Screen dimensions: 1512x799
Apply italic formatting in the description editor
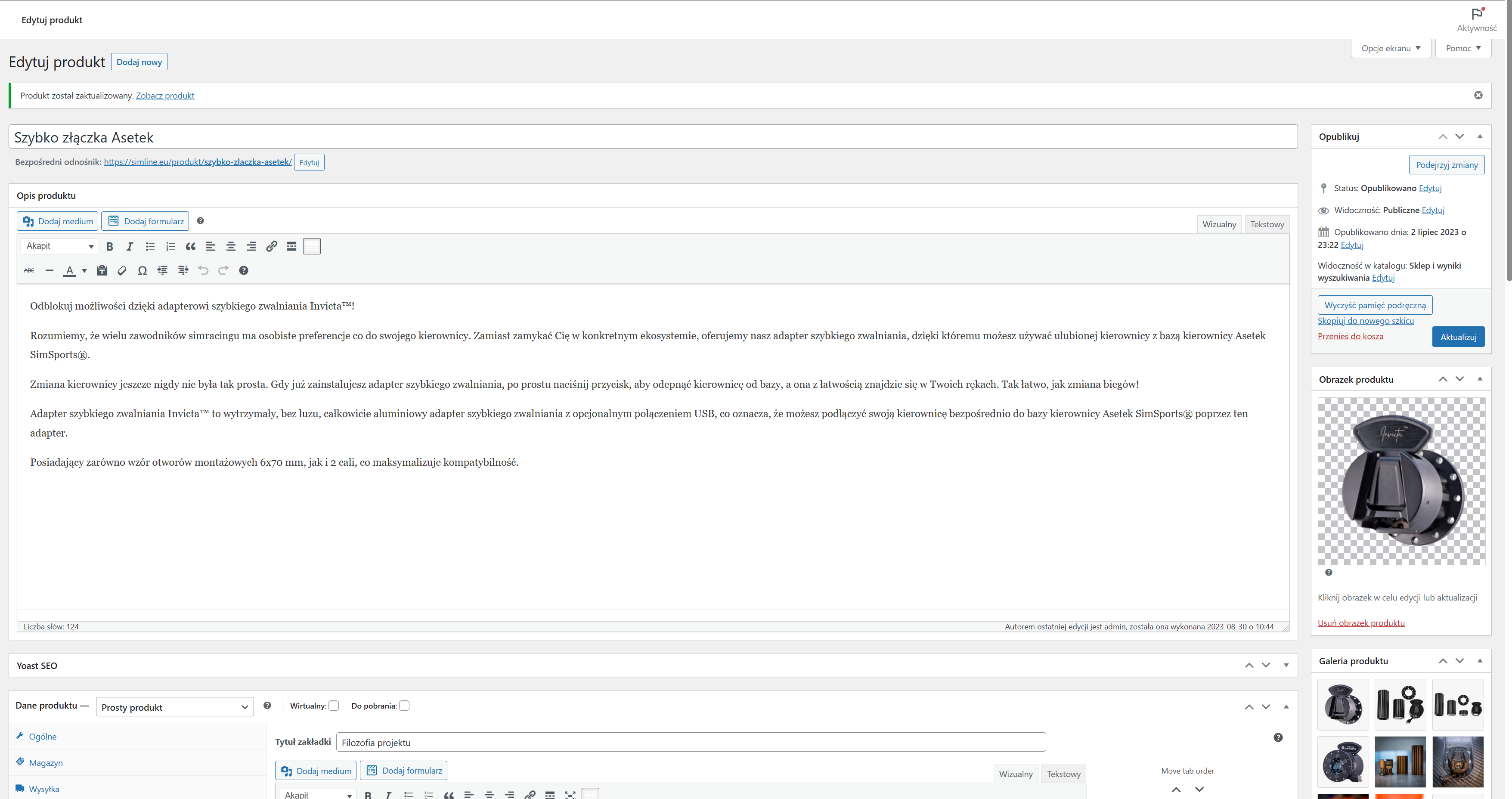[x=130, y=246]
